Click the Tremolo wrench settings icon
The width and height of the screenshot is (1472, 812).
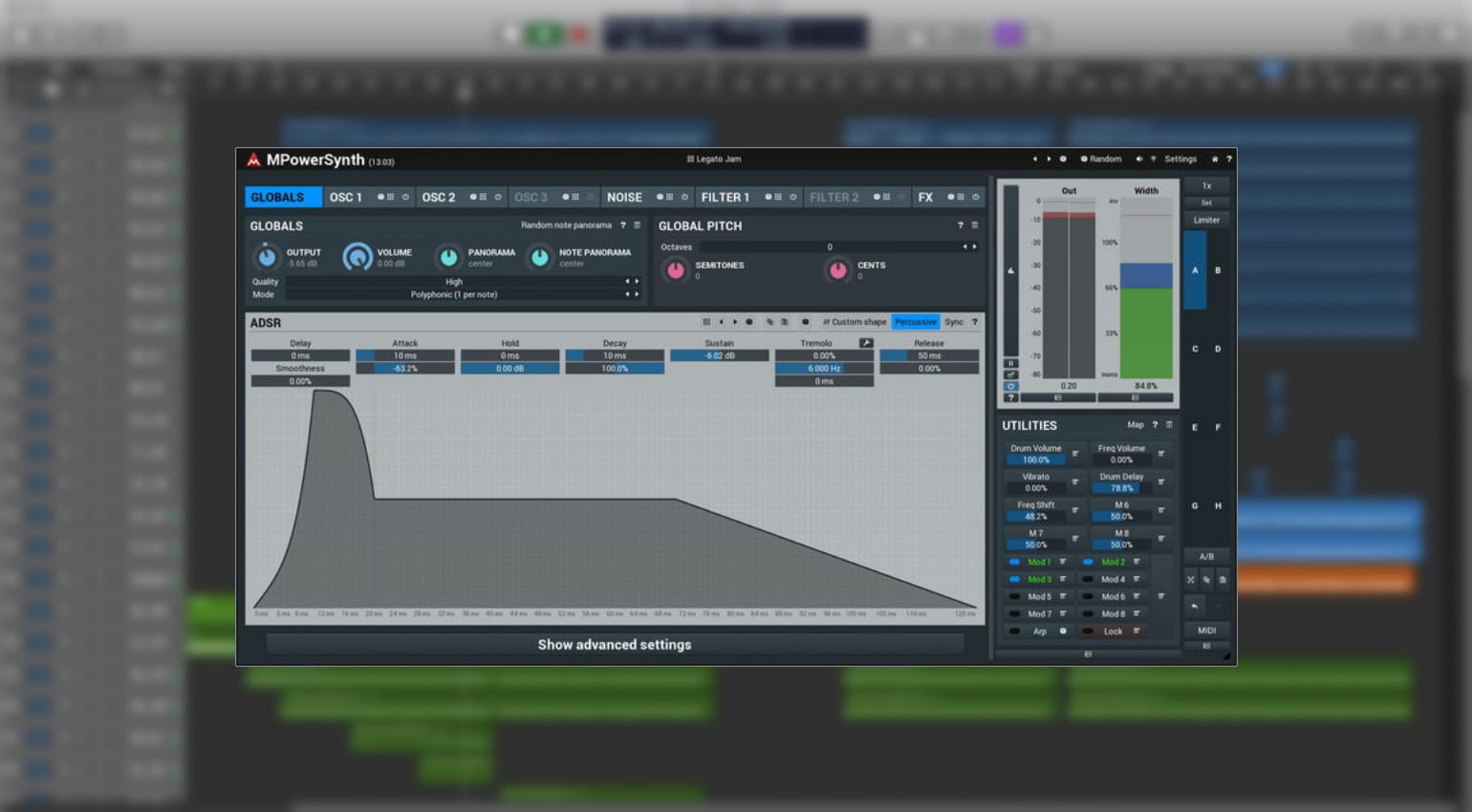(x=866, y=343)
